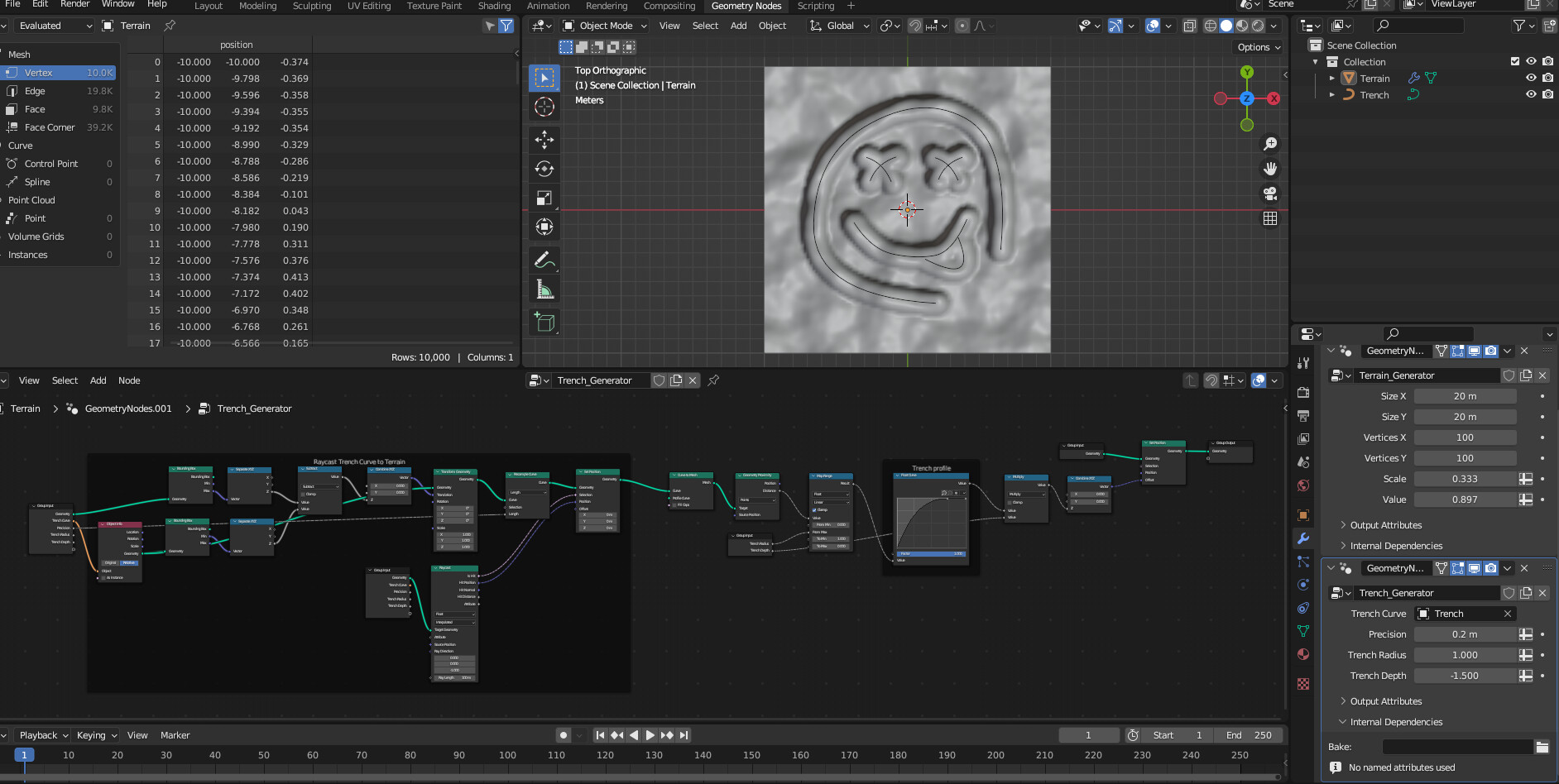Open Playback dropdown in timeline

(43, 735)
